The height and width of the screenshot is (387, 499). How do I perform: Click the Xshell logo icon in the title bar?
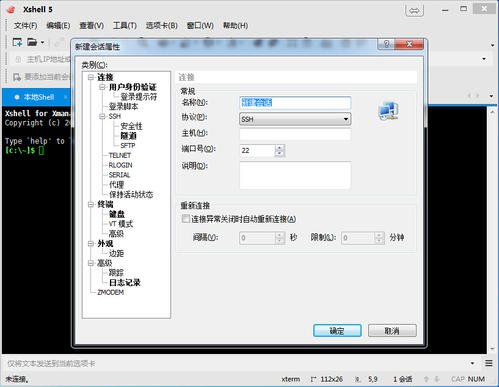(11, 9)
